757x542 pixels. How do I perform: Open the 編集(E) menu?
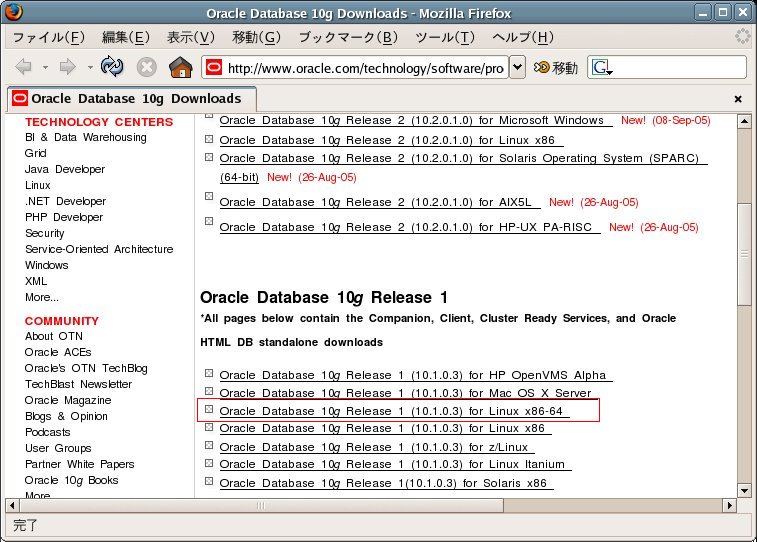tap(126, 37)
